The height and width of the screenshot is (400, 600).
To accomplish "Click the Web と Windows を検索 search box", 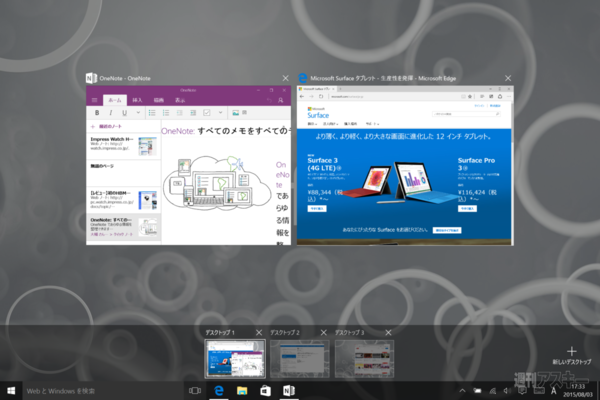I will click(x=103, y=391).
